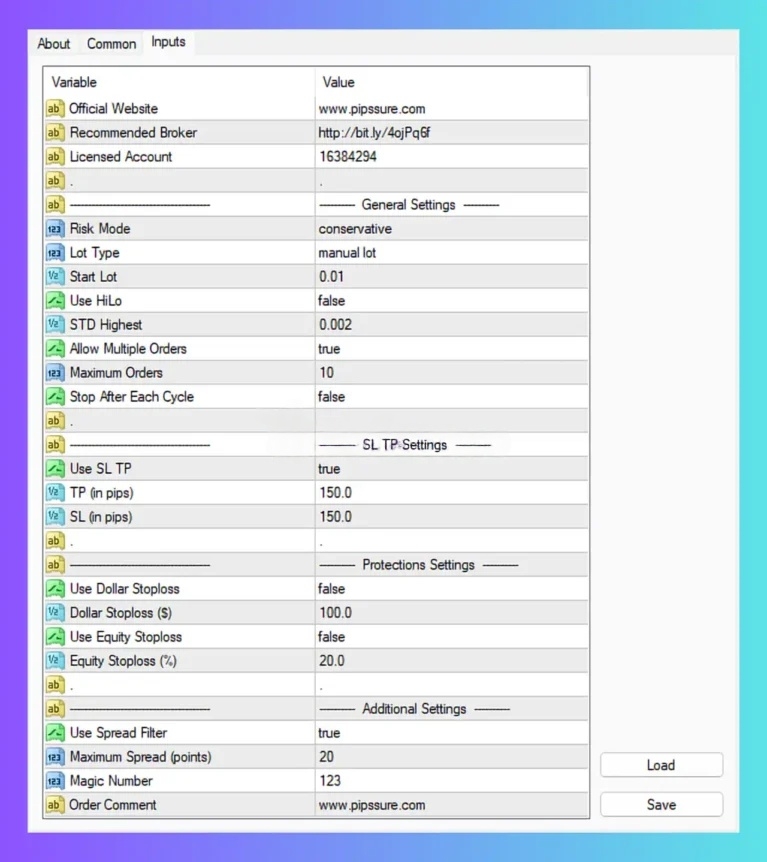Image resolution: width=767 pixels, height=862 pixels.
Task: Switch to the About tab
Action: [54, 44]
